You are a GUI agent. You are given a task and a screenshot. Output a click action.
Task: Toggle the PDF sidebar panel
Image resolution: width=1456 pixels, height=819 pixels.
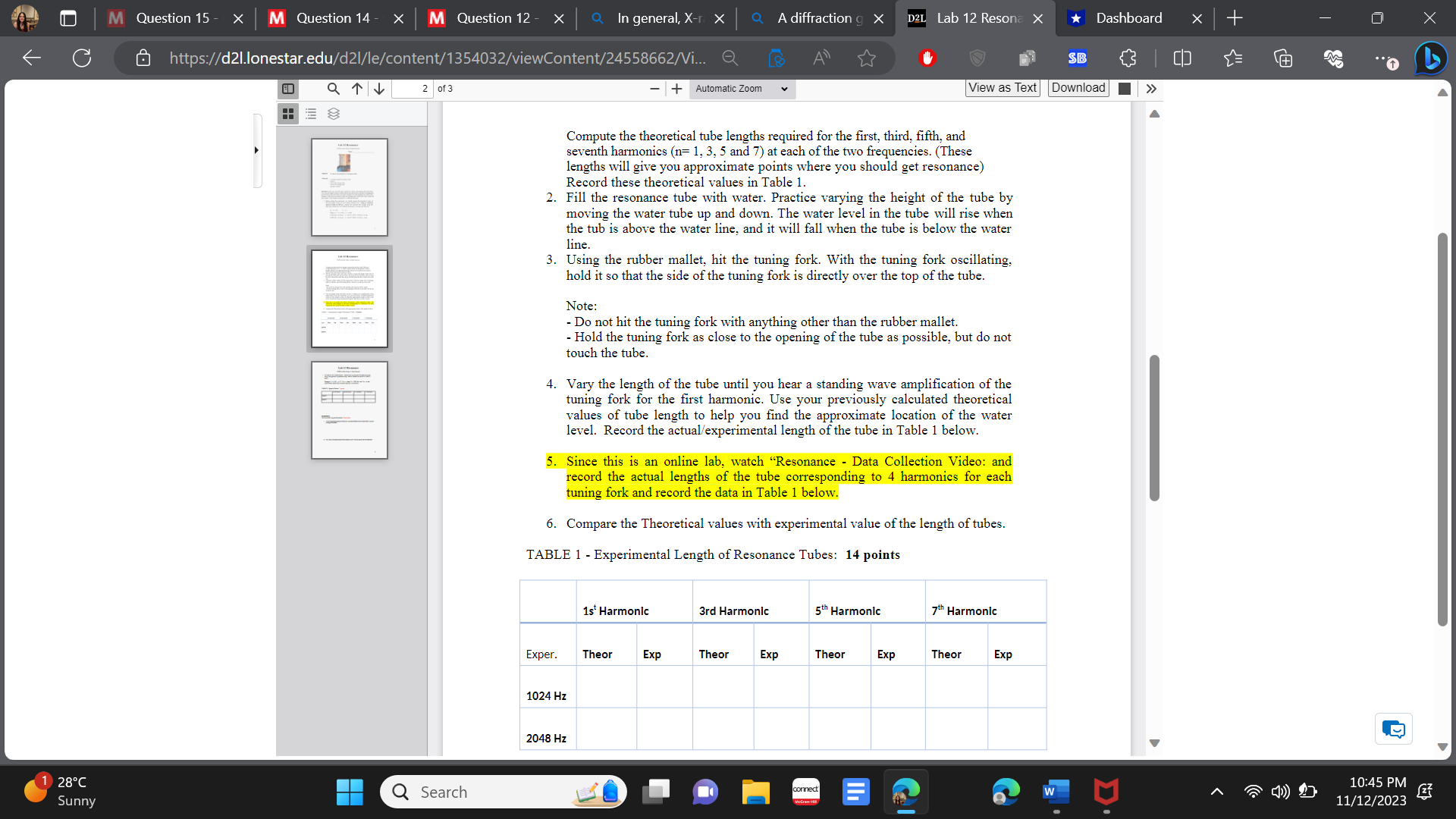[x=288, y=89]
